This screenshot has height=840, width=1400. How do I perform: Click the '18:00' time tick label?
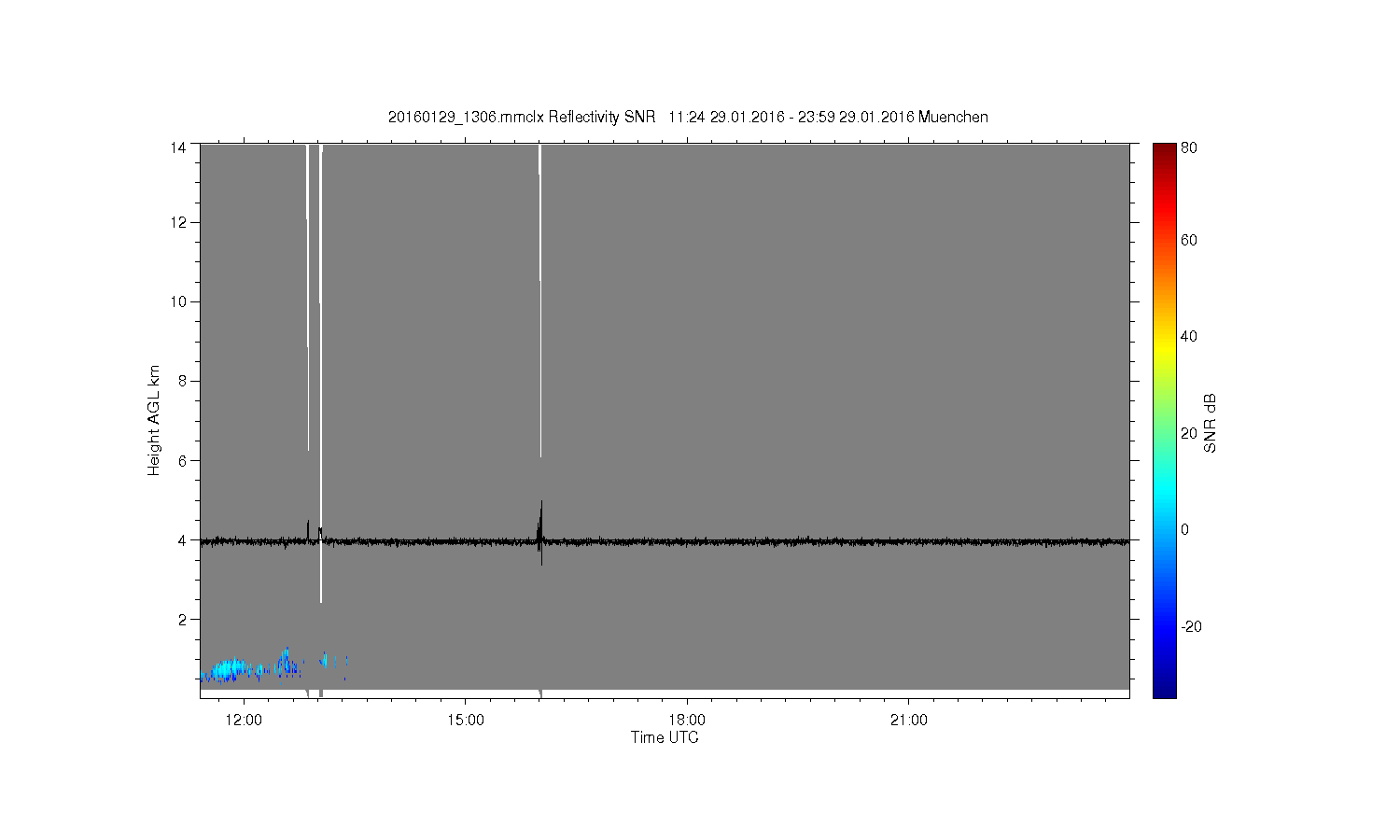(687, 721)
